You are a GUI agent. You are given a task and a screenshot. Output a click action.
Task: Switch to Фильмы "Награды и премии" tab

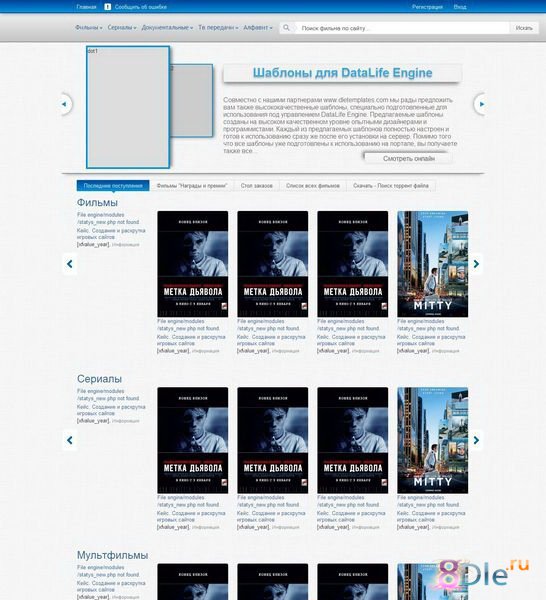pyautogui.click(x=192, y=186)
